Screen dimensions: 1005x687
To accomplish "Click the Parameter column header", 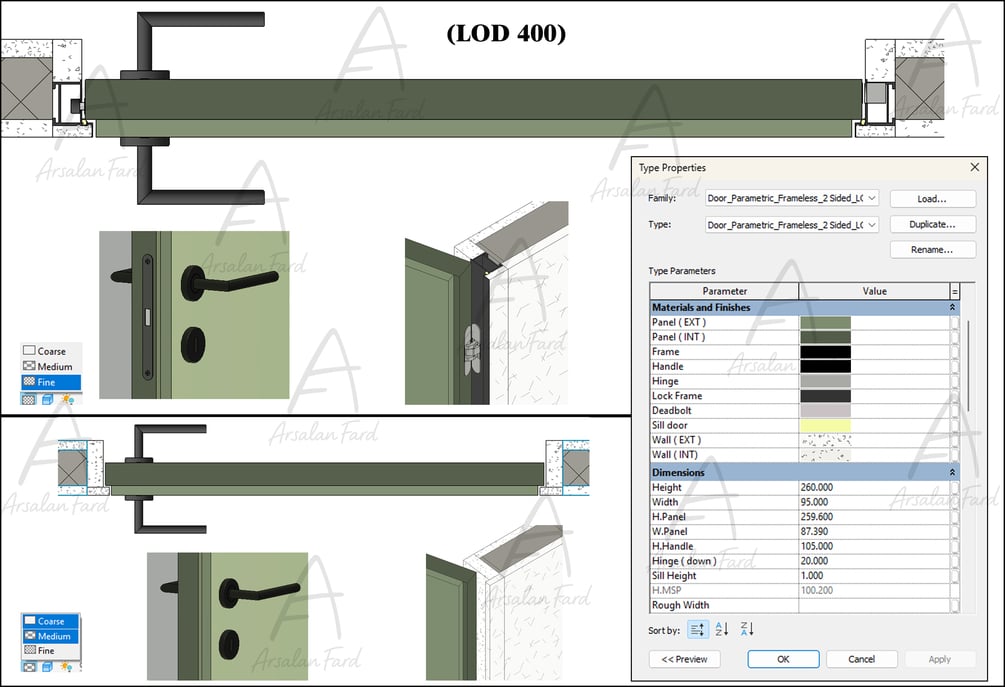I will (x=724, y=291).
